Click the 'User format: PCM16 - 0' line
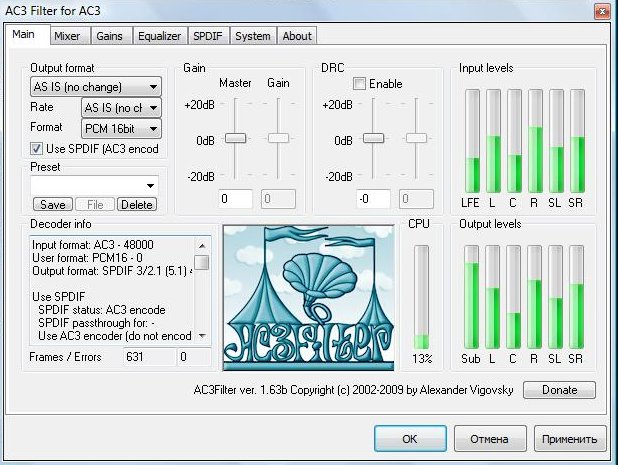The height and width of the screenshot is (465, 618). (x=87, y=258)
